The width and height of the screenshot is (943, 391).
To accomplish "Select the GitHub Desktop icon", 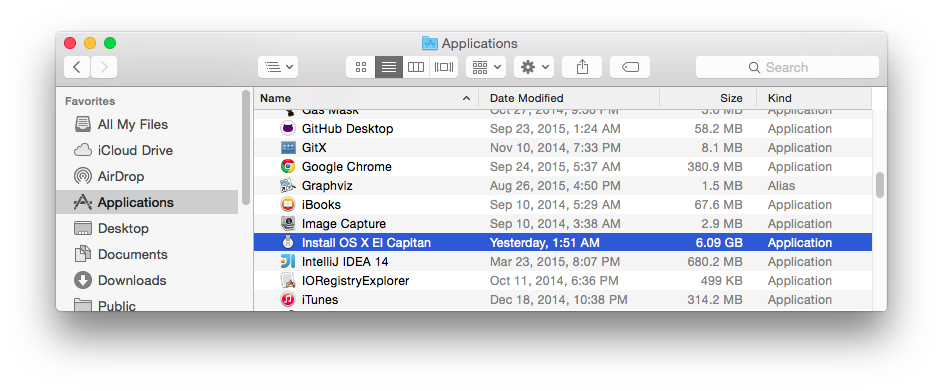I will click(288, 129).
